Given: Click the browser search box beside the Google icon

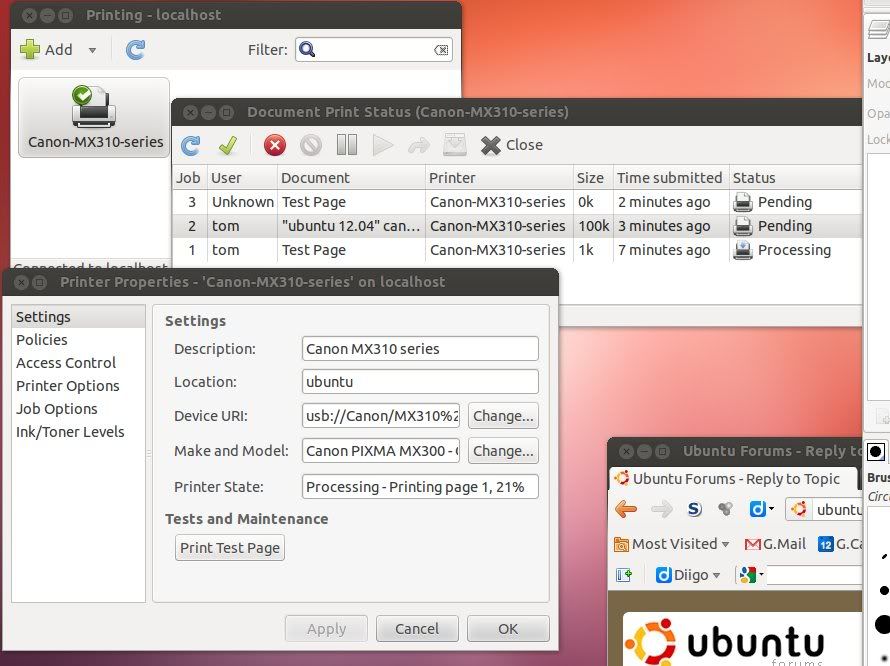Looking at the screenshot, I should coord(815,575).
